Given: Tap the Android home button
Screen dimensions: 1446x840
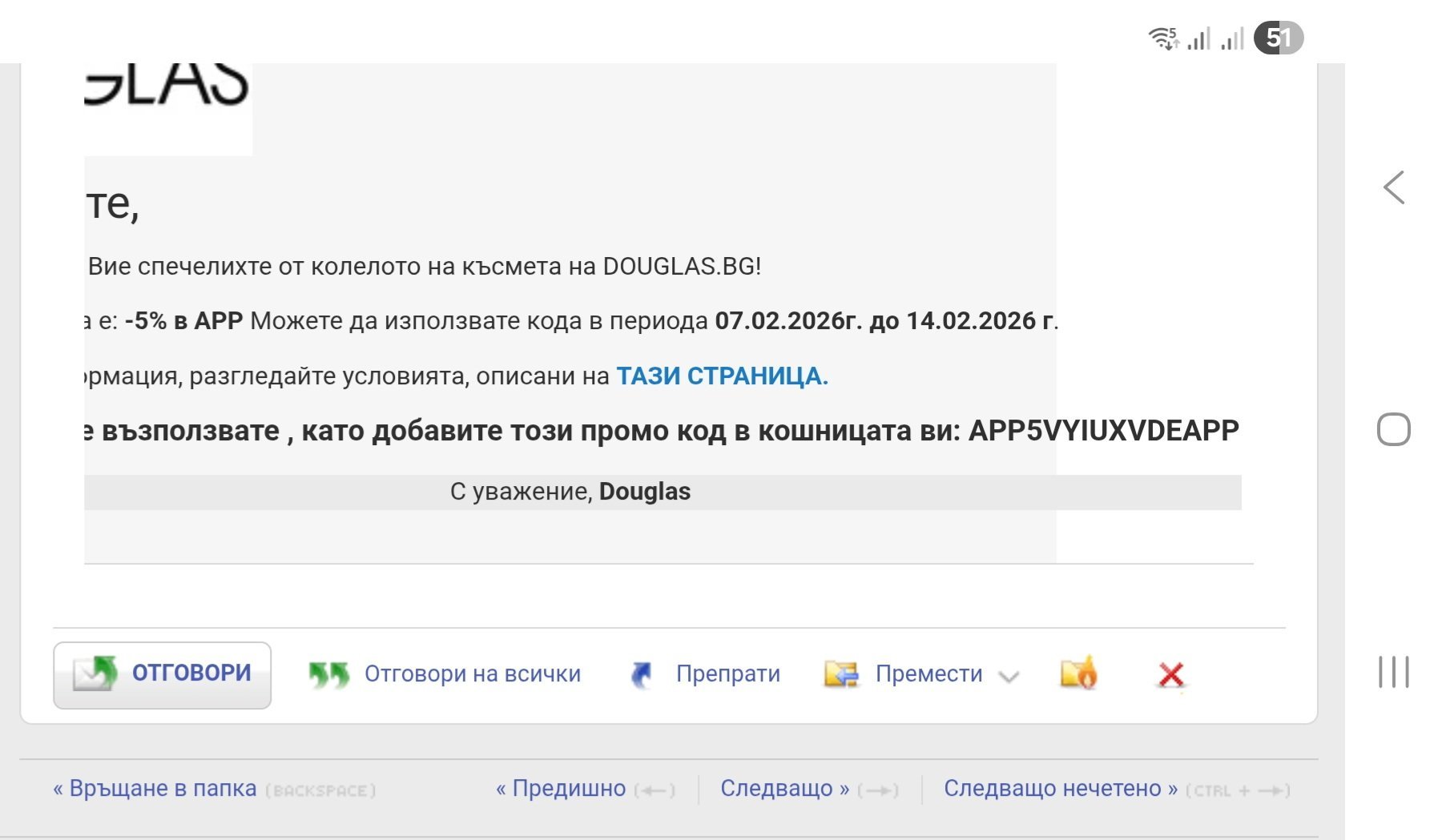Looking at the screenshot, I should (1393, 429).
